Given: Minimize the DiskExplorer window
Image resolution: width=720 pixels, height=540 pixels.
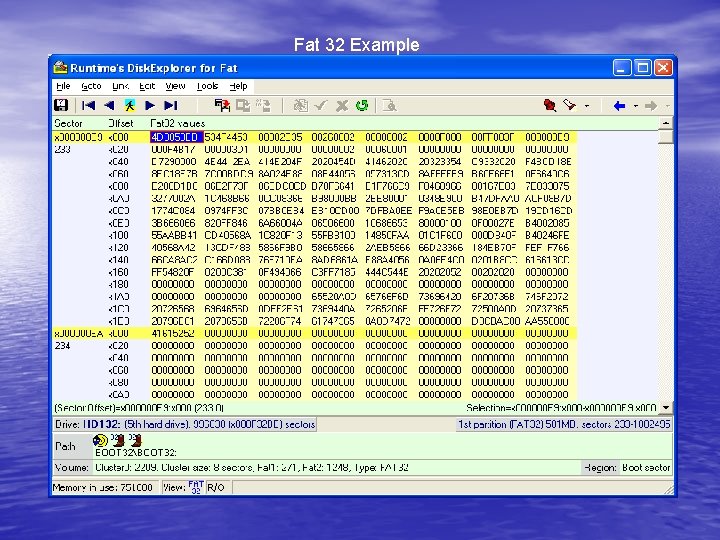Looking at the screenshot, I should tap(621, 68).
